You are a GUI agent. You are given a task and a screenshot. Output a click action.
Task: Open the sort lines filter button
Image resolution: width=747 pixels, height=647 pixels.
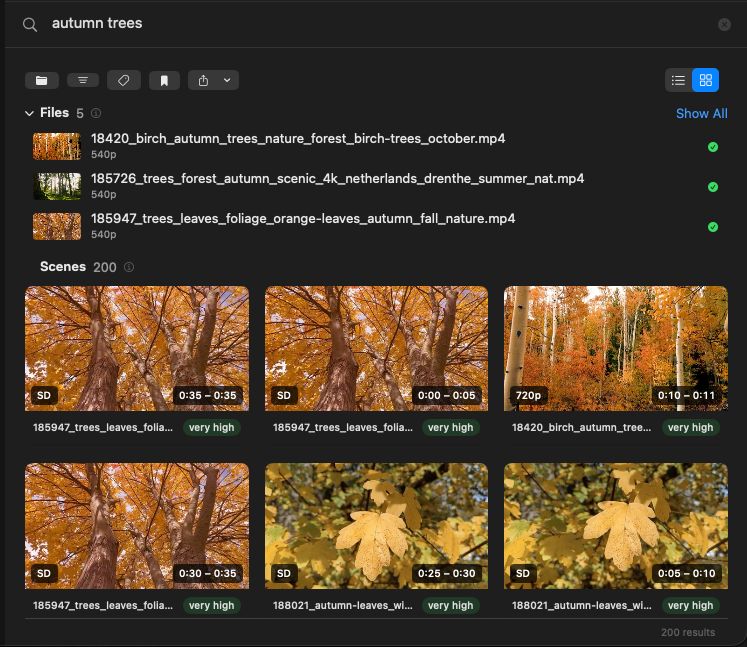(83, 80)
